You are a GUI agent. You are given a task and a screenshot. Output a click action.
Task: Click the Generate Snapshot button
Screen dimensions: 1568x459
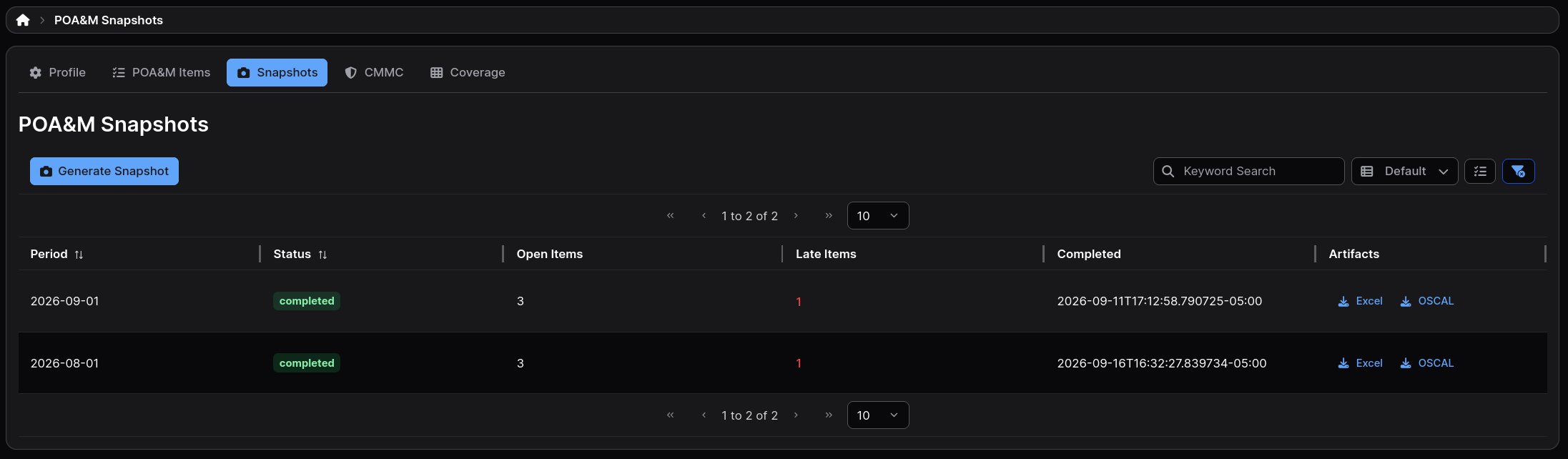[104, 172]
